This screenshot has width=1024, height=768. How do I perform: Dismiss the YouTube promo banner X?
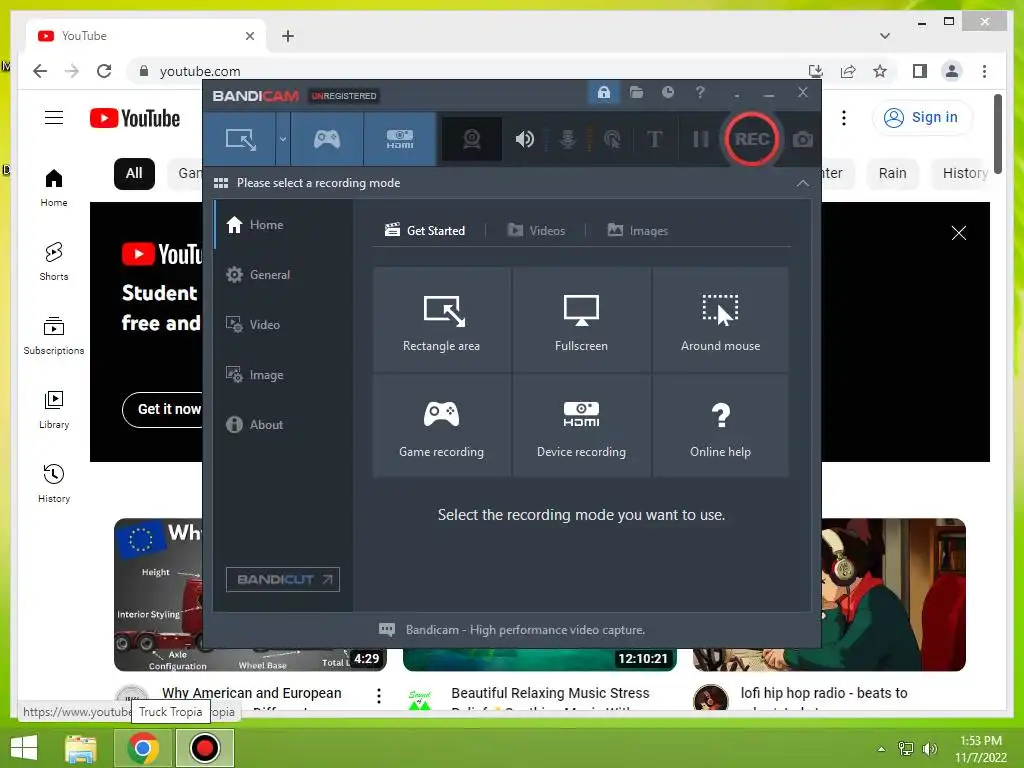pos(958,233)
